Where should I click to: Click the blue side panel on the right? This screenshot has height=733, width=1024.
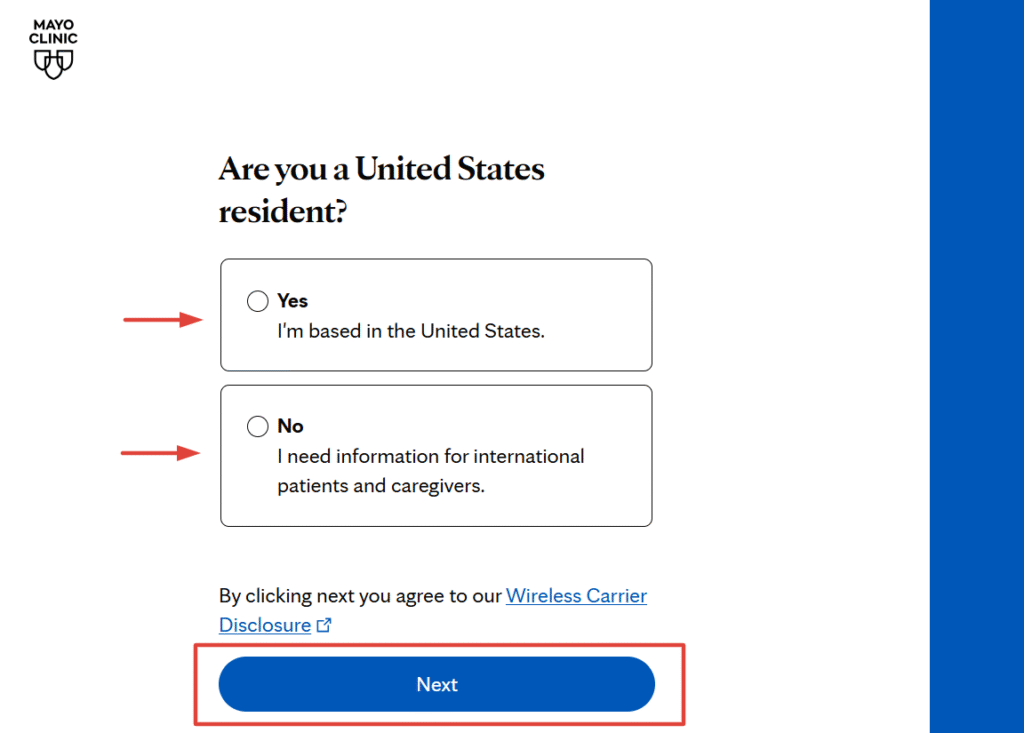click(976, 366)
